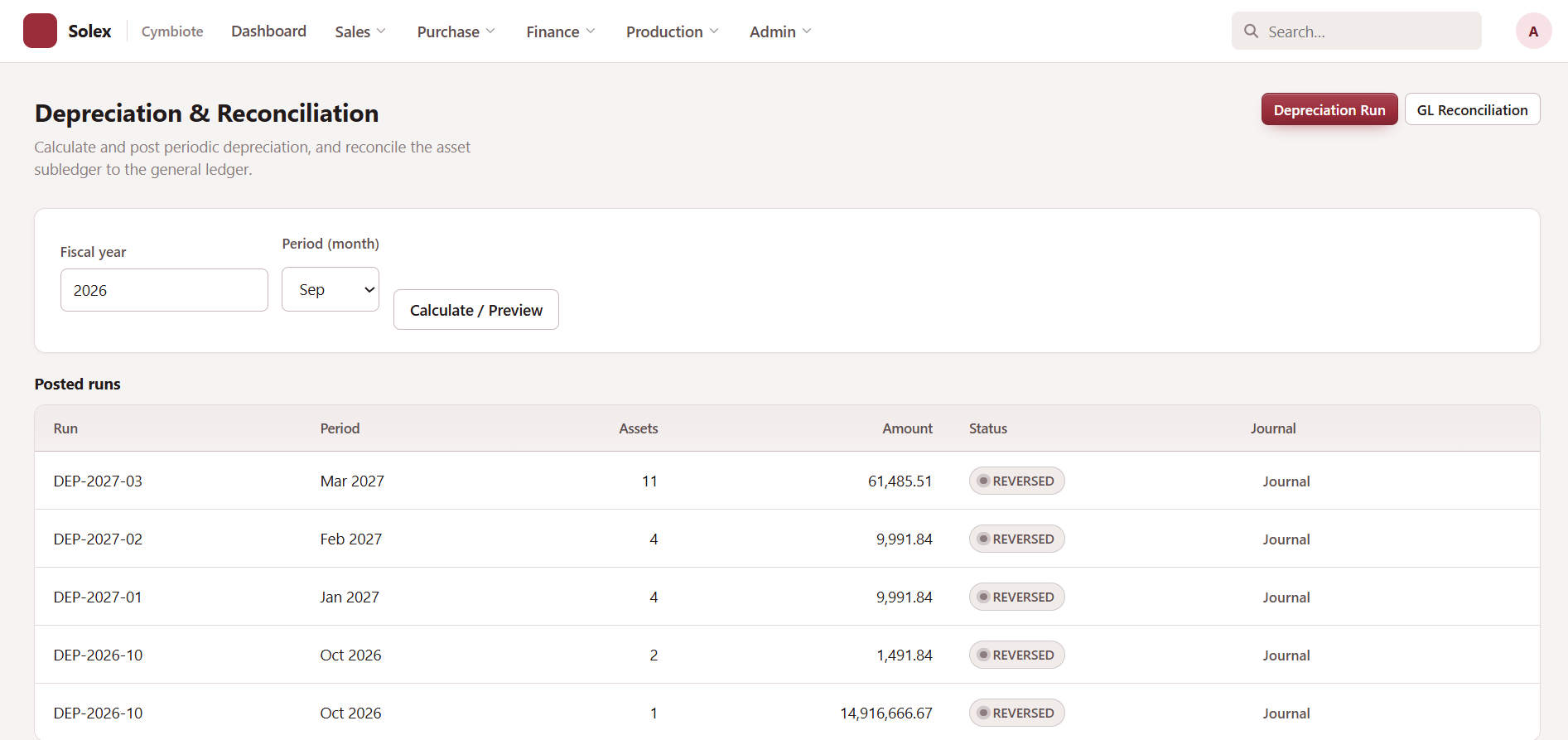The width and height of the screenshot is (1568, 740).
Task: Expand the Admin menu
Action: (x=780, y=31)
